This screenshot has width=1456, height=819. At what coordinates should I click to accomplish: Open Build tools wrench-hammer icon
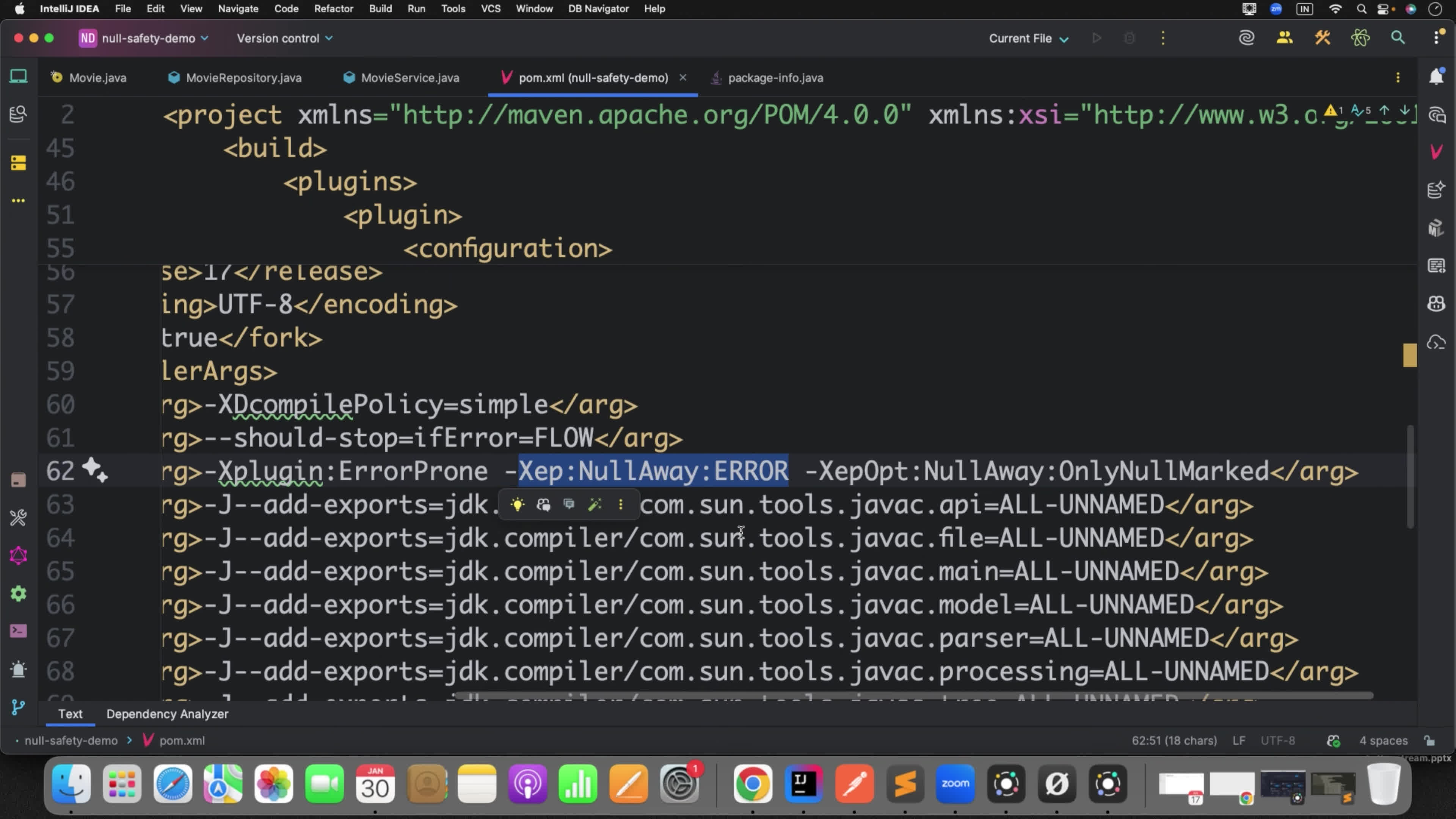coord(1322,38)
